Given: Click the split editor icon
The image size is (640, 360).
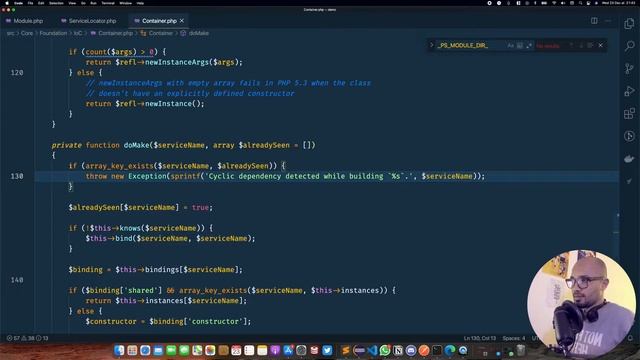Looking at the screenshot, I should [594, 21].
